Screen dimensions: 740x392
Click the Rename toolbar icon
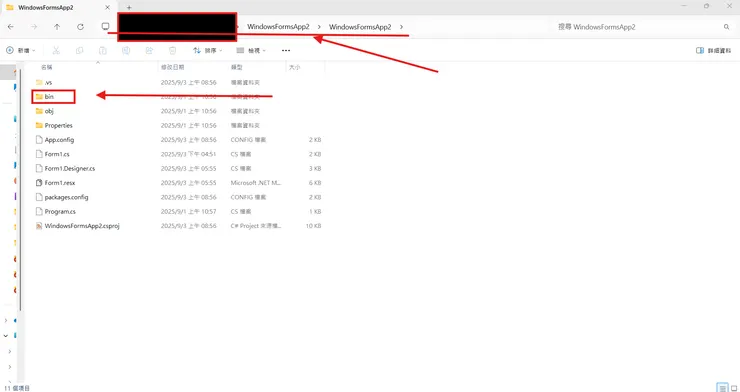click(126, 50)
